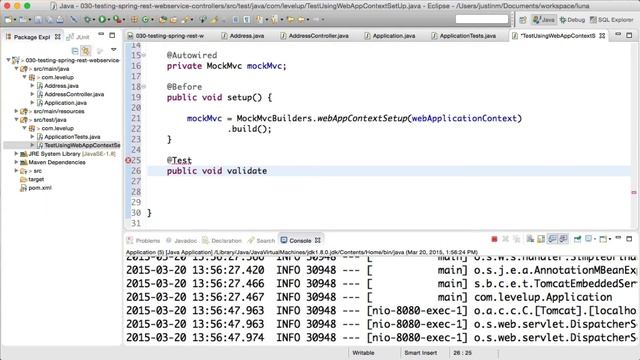The width and height of the screenshot is (640, 360).
Task: Toggle Show Console When Standard Error Changes
Action: pos(563,239)
